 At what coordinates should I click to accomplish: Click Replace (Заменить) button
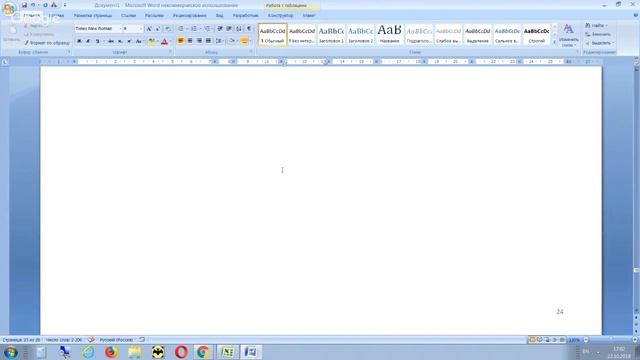(598, 34)
